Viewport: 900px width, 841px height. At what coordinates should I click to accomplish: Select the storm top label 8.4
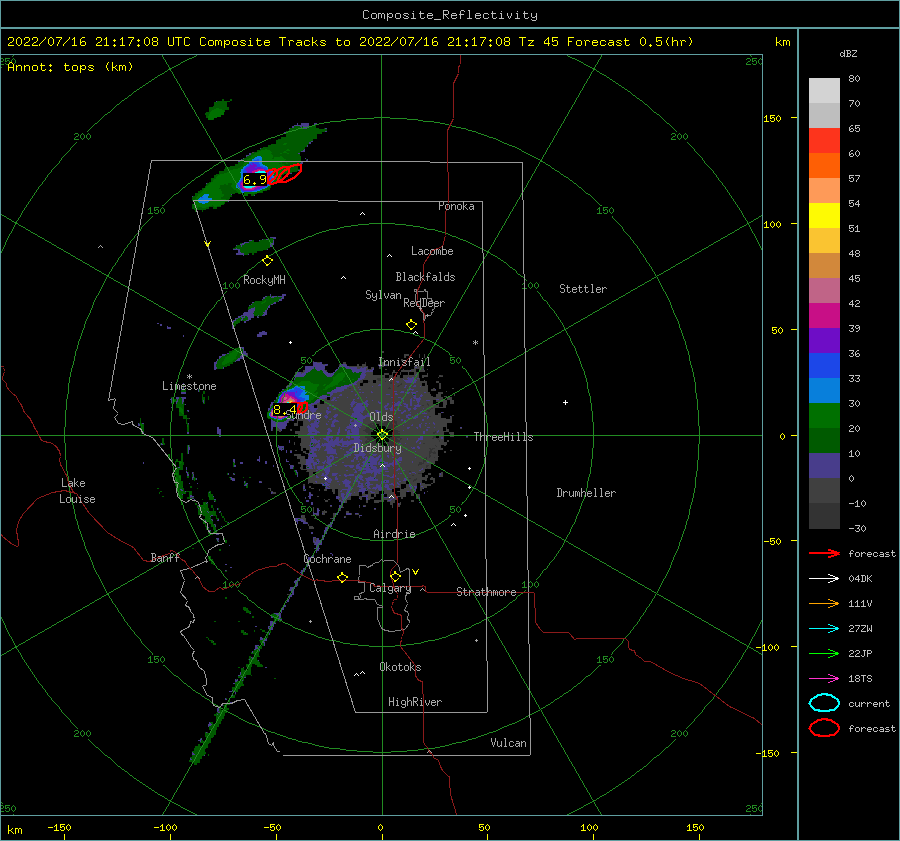(x=285, y=410)
